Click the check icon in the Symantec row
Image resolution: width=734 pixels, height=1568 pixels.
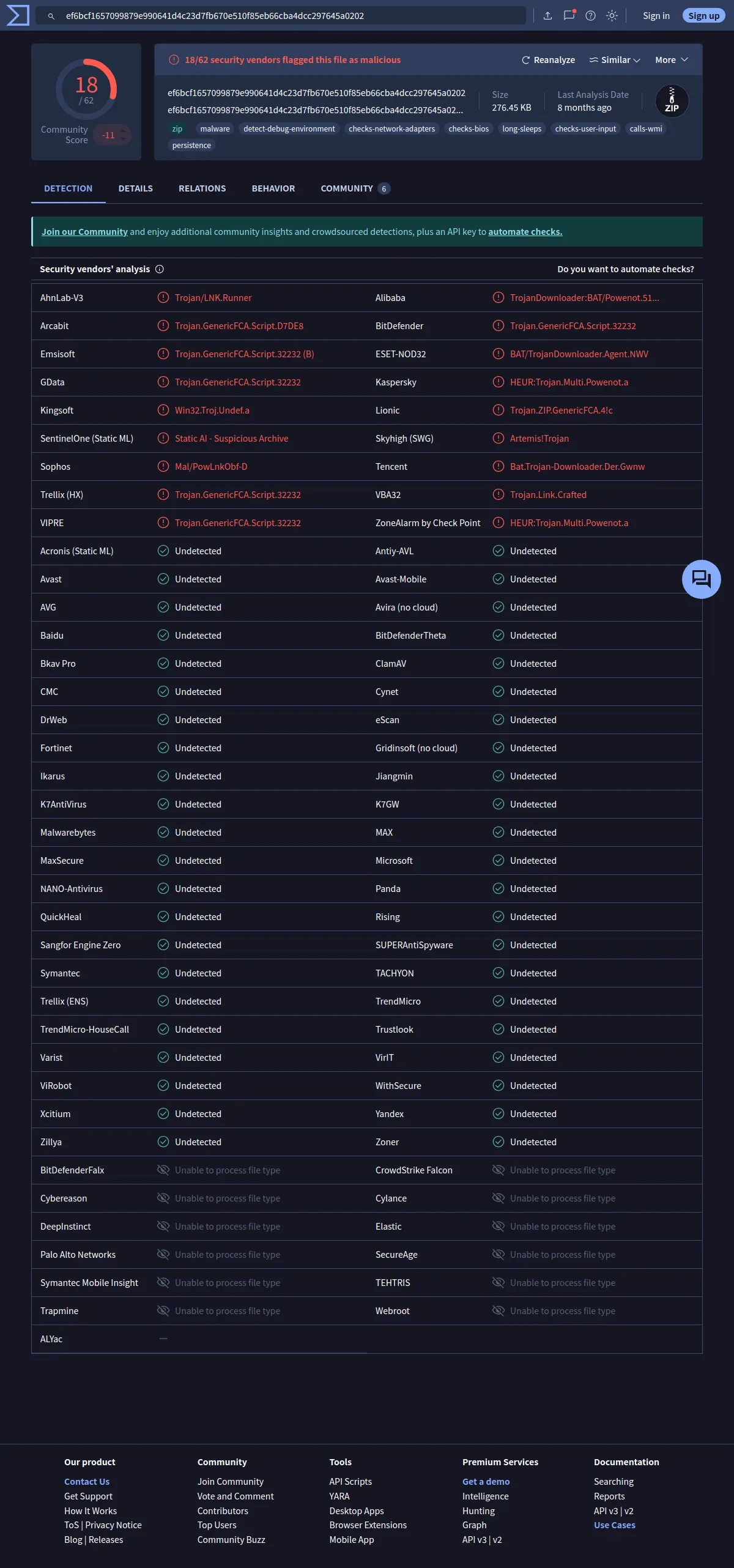point(163,973)
